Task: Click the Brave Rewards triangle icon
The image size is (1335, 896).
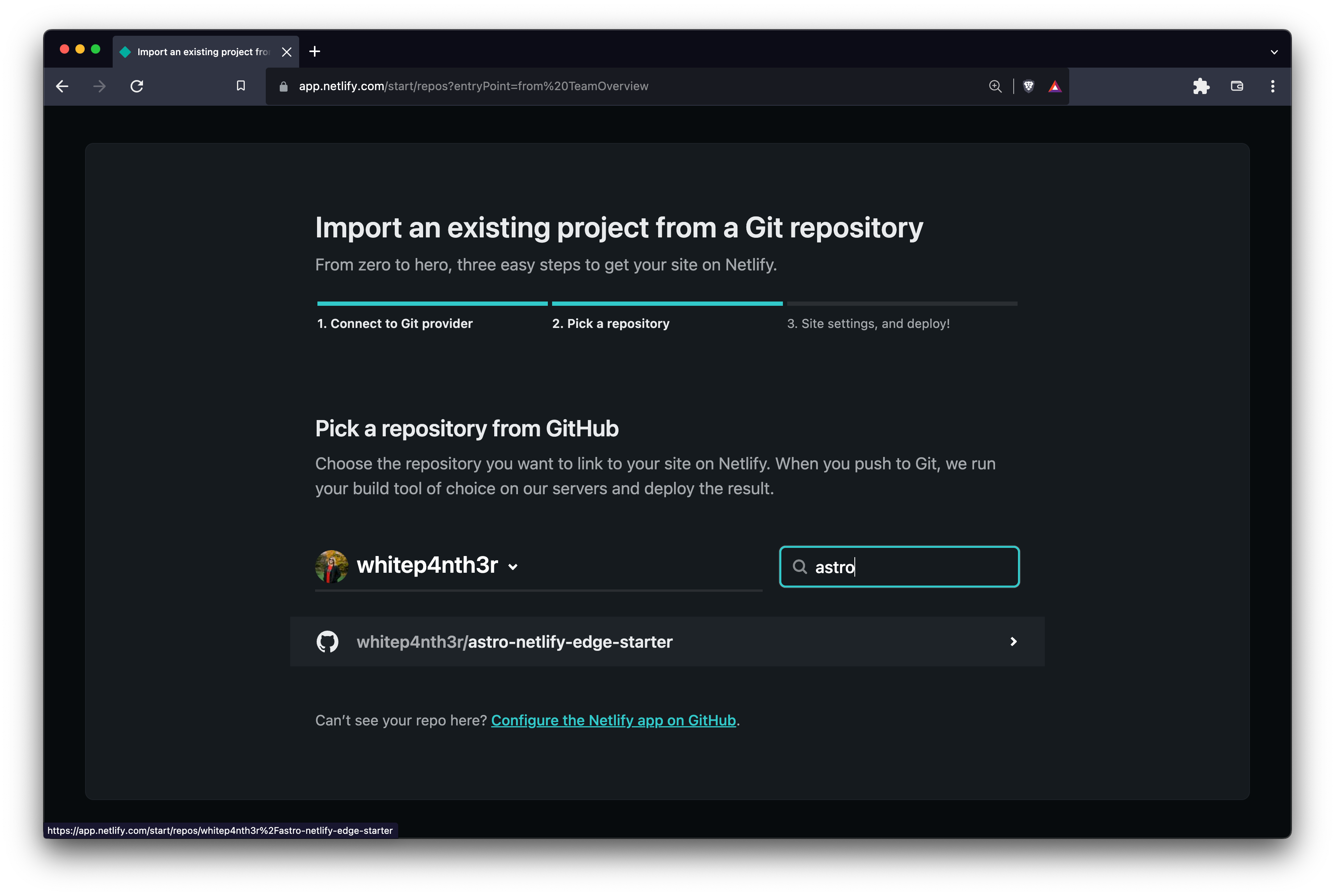Action: coord(1054,86)
